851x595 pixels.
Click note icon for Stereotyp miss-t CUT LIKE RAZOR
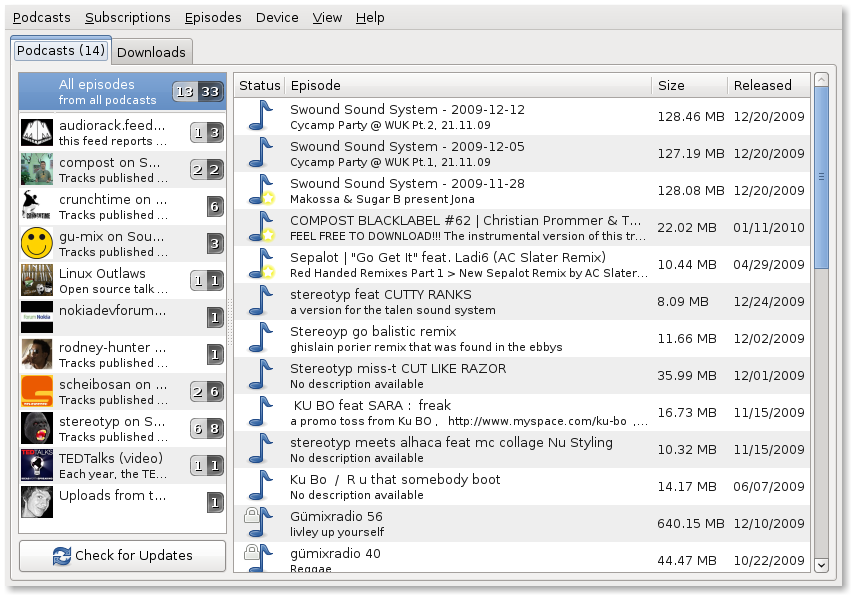(x=261, y=375)
